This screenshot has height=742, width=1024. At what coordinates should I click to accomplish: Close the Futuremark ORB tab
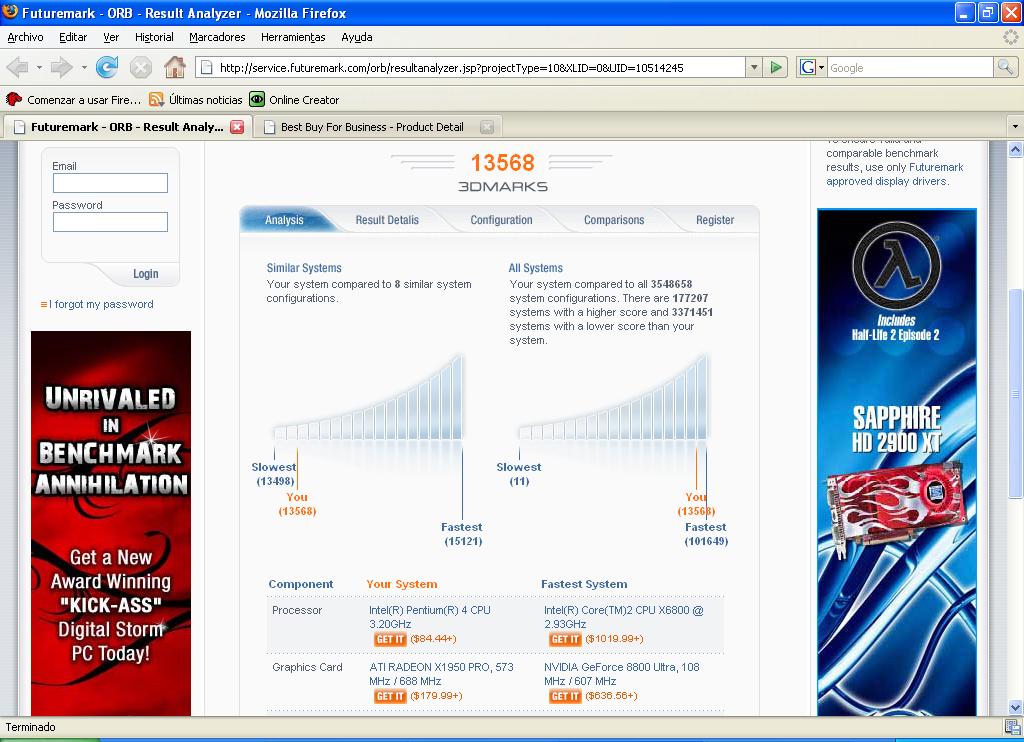click(x=237, y=127)
